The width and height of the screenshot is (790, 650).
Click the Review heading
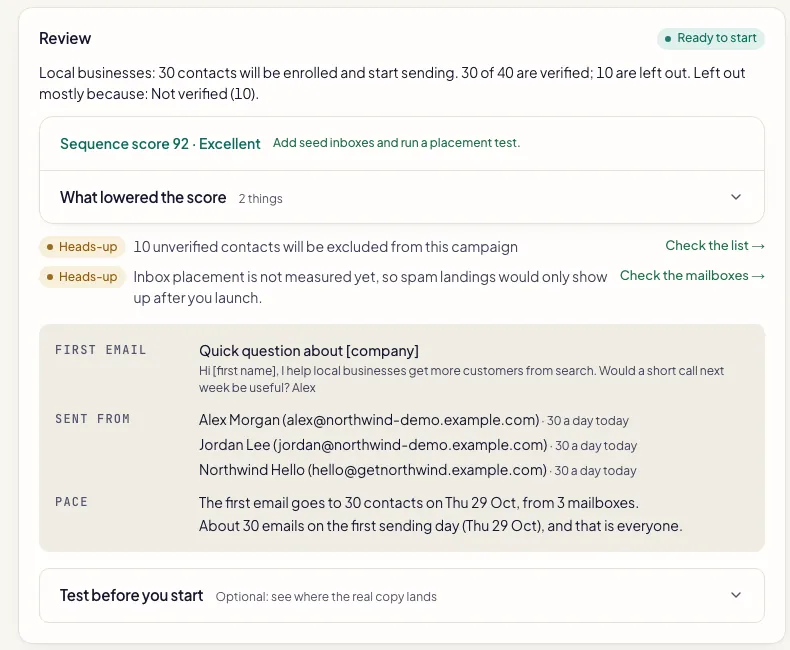[65, 38]
